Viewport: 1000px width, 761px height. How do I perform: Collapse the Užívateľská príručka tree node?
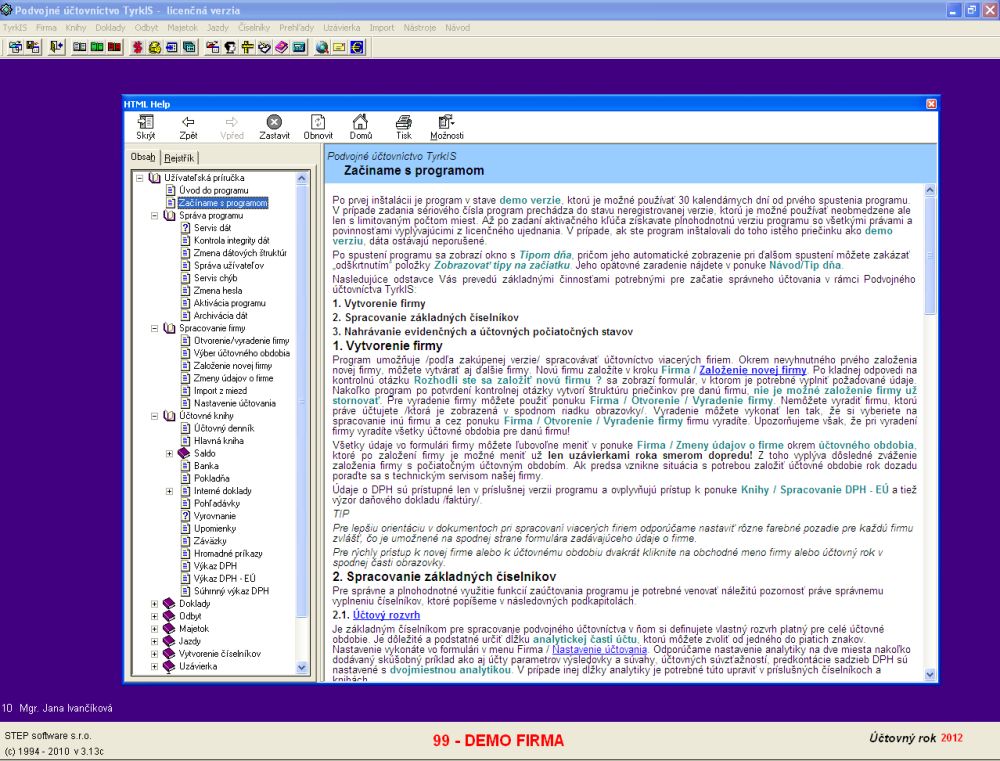click(140, 178)
